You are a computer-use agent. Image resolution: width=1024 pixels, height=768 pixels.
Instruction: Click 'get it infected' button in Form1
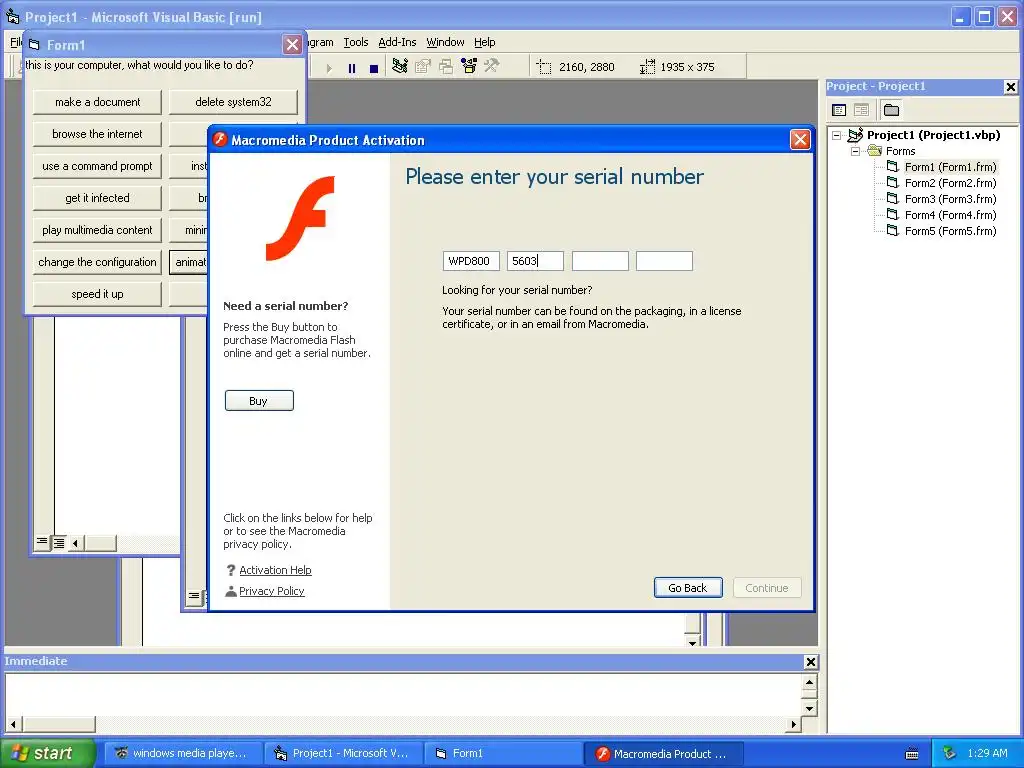pyautogui.click(x=97, y=198)
